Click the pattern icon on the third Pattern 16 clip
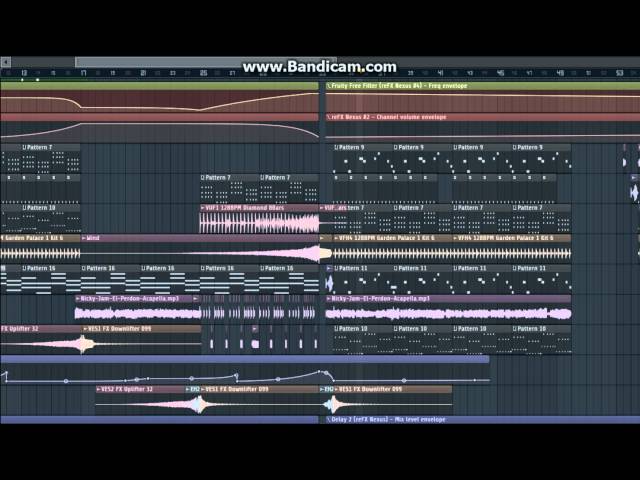Viewport: 640px width, 480px height. pos(143,268)
